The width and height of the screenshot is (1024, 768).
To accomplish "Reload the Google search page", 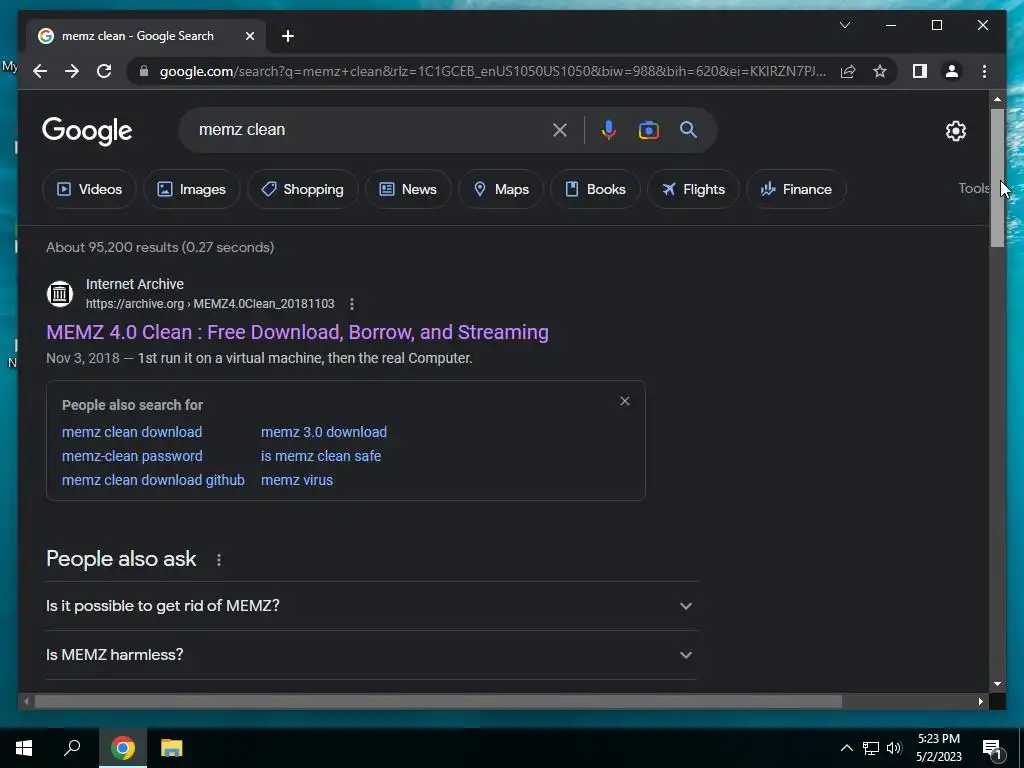I will (104, 71).
